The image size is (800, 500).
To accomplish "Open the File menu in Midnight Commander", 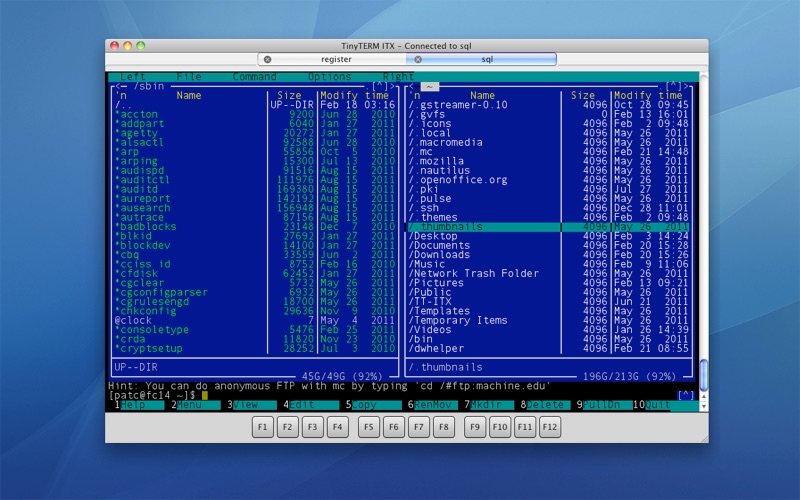I will (x=189, y=77).
